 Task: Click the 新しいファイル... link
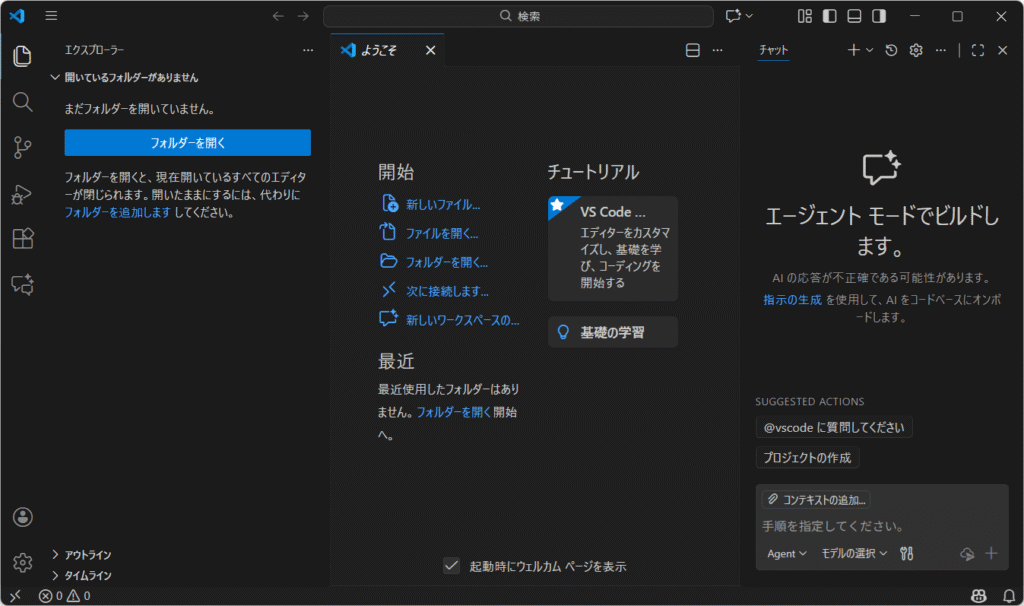442,204
